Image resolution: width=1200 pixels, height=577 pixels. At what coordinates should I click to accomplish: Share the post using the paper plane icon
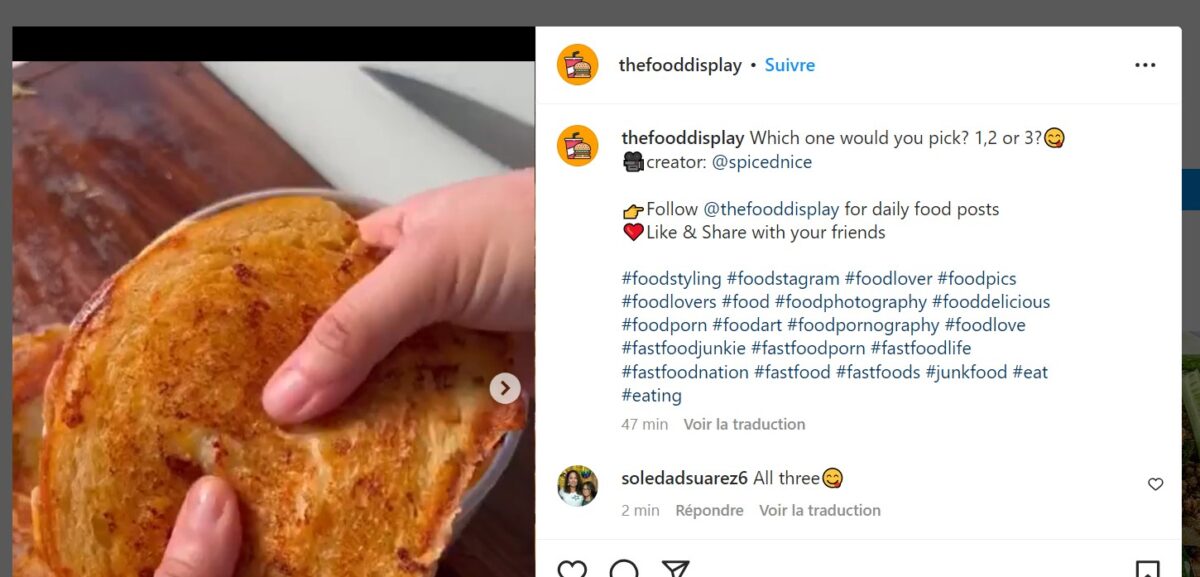click(x=677, y=568)
